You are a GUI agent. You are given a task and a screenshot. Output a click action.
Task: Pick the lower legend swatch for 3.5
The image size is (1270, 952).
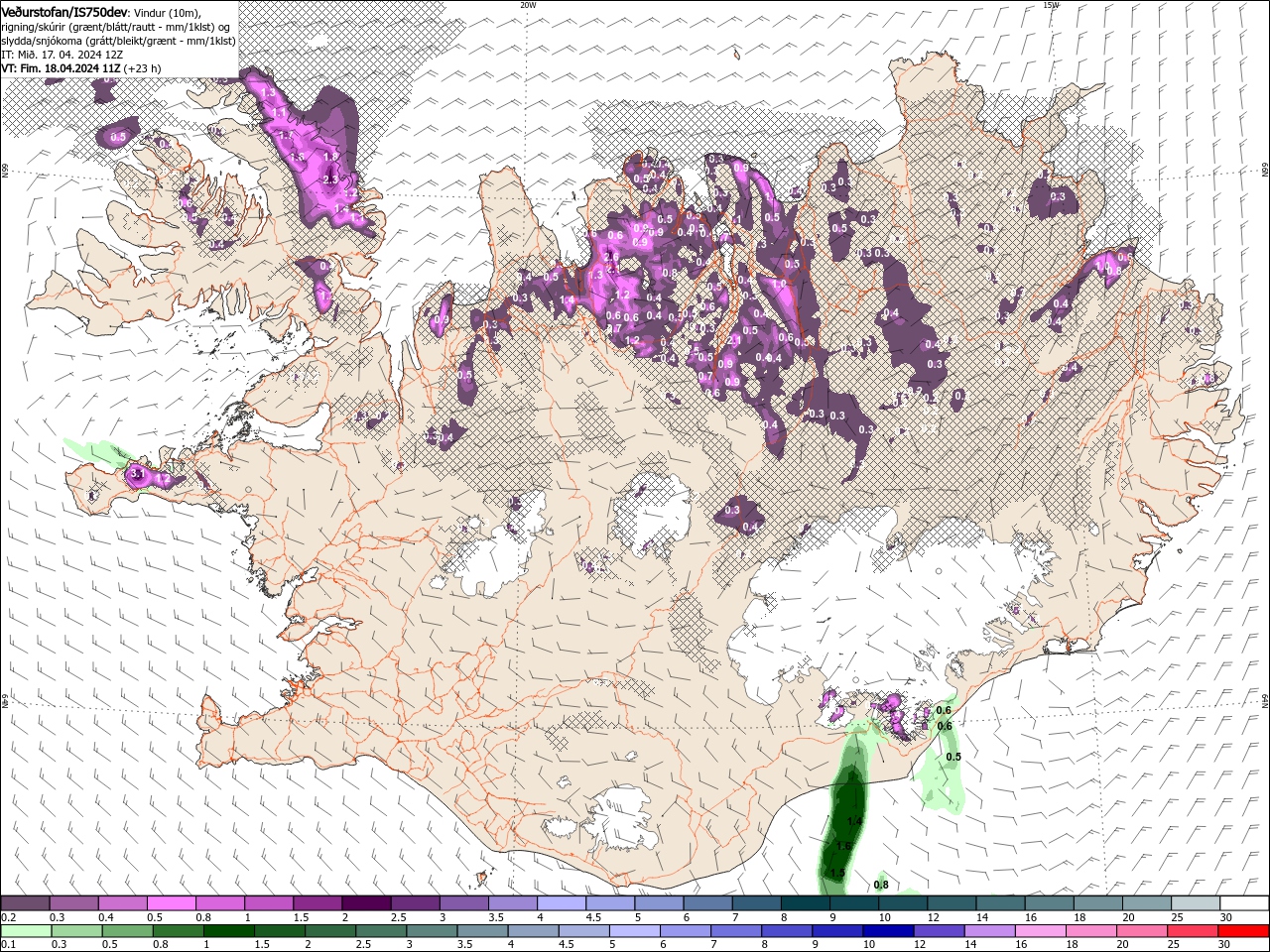[482, 931]
